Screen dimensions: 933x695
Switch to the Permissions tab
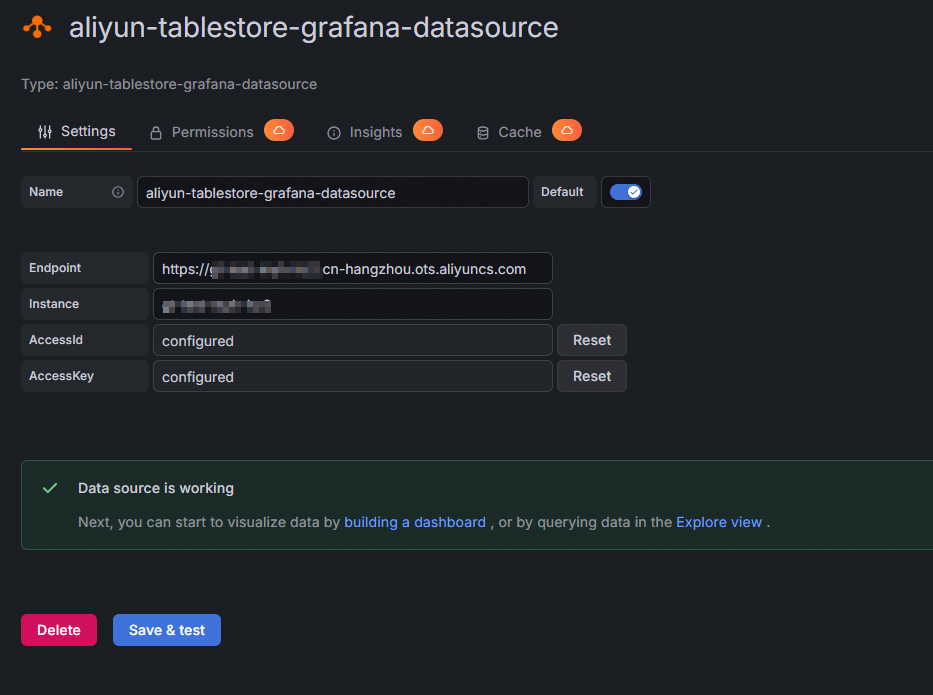(212, 132)
